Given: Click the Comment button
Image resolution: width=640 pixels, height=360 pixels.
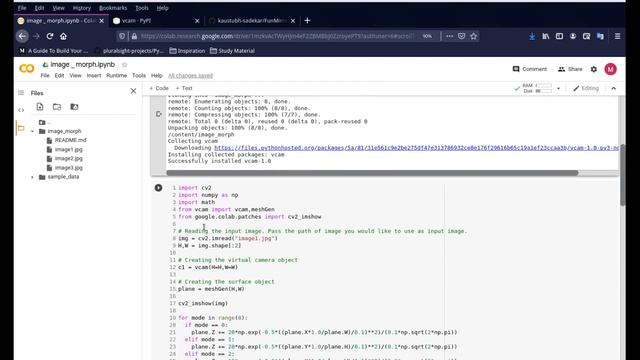Looking at the screenshot, I should (x=530, y=69).
